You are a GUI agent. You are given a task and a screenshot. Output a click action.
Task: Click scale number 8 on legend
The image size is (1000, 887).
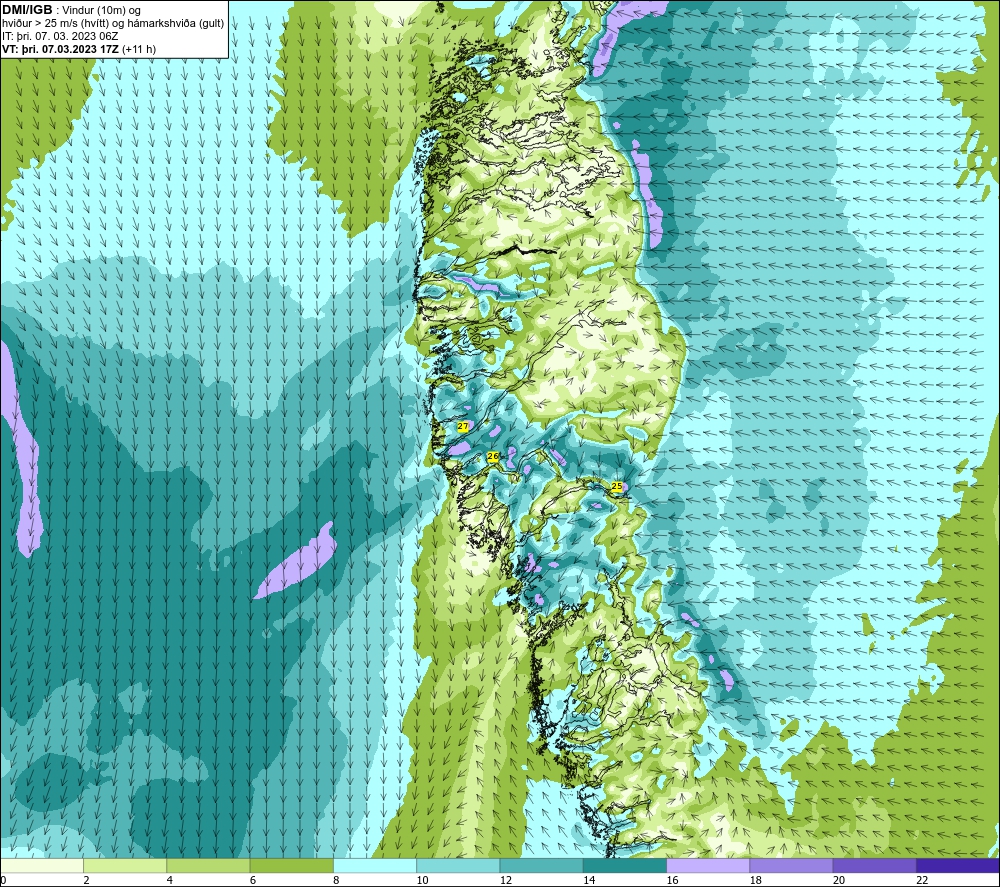(x=336, y=880)
